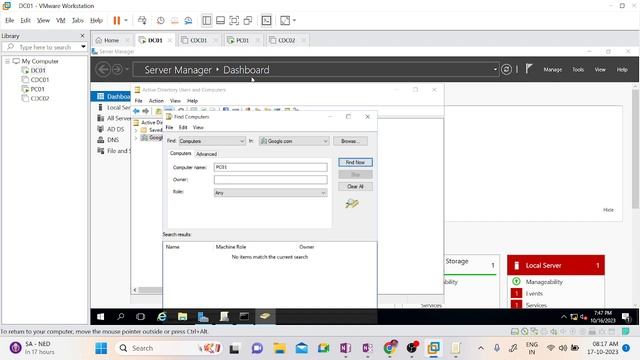Open the VMware Edit menu

25,20
